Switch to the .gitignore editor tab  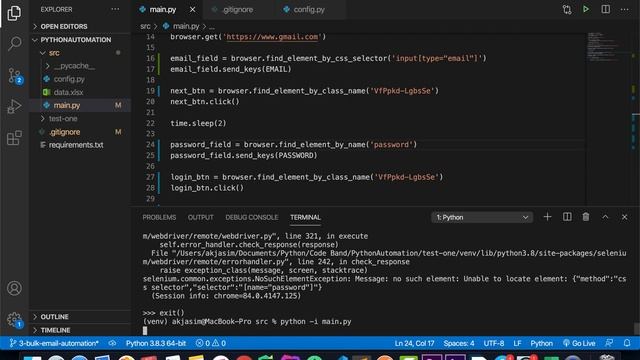click(x=238, y=9)
